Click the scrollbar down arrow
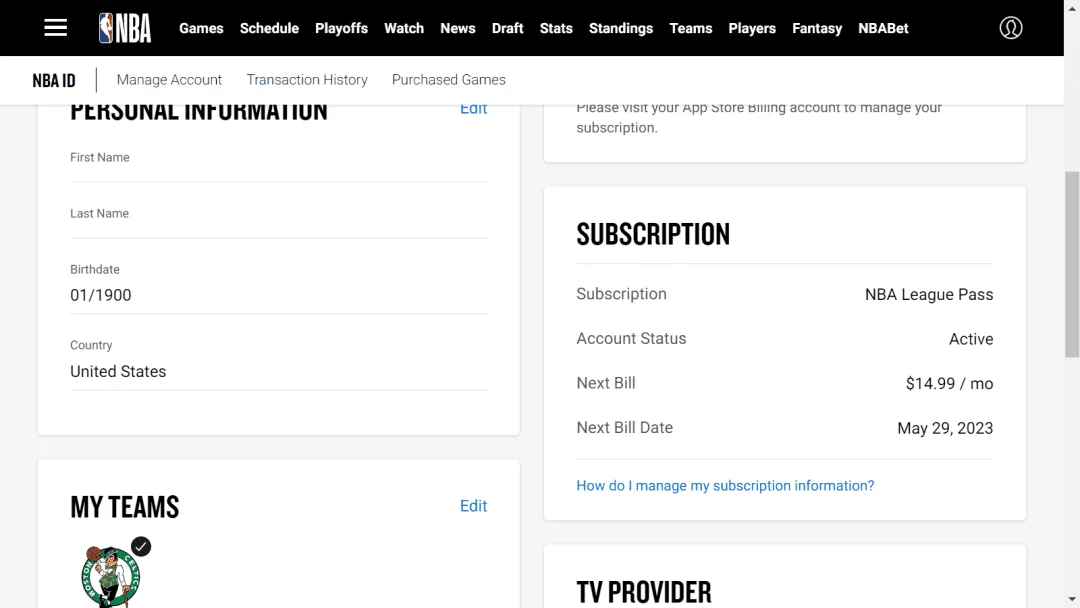The width and height of the screenshot is (1080, 608). click(x=1072, y=600)
